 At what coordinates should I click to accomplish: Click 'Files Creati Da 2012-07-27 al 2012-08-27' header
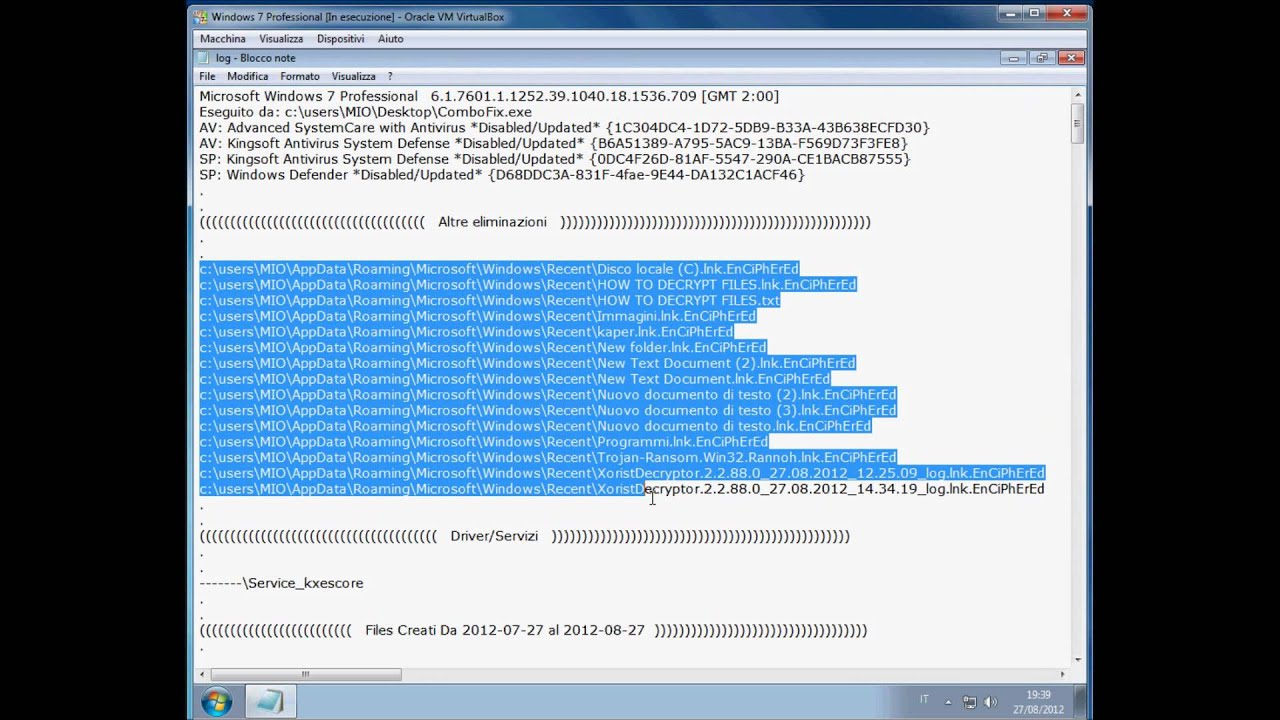tap(533, 630)
